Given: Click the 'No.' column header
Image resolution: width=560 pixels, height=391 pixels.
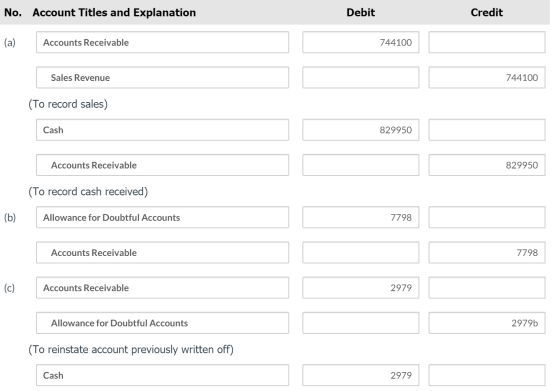Looking at the screenshot, I should pyautogui.click(x=13, y=12).
